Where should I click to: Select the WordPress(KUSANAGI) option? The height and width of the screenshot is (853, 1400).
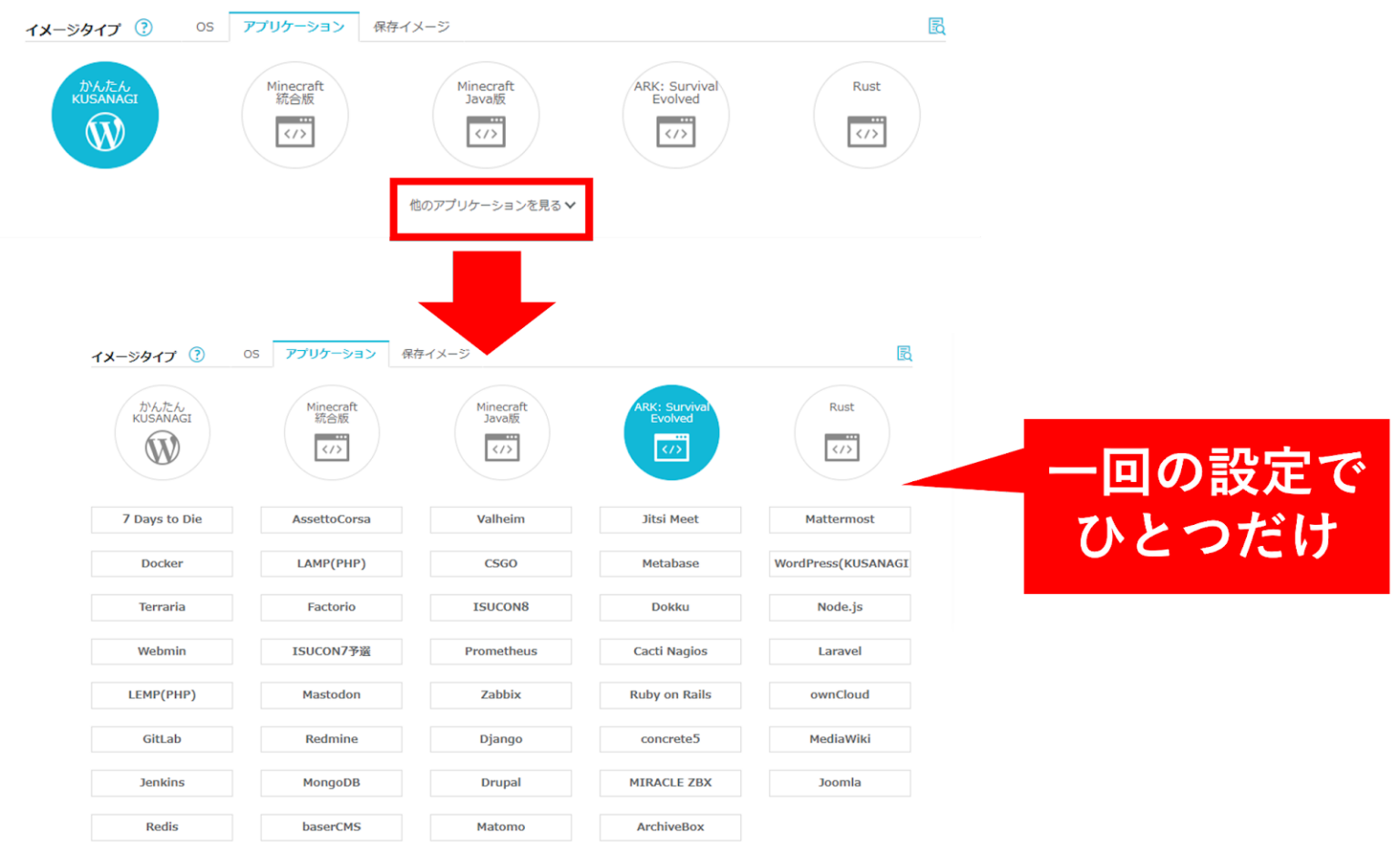839,563
